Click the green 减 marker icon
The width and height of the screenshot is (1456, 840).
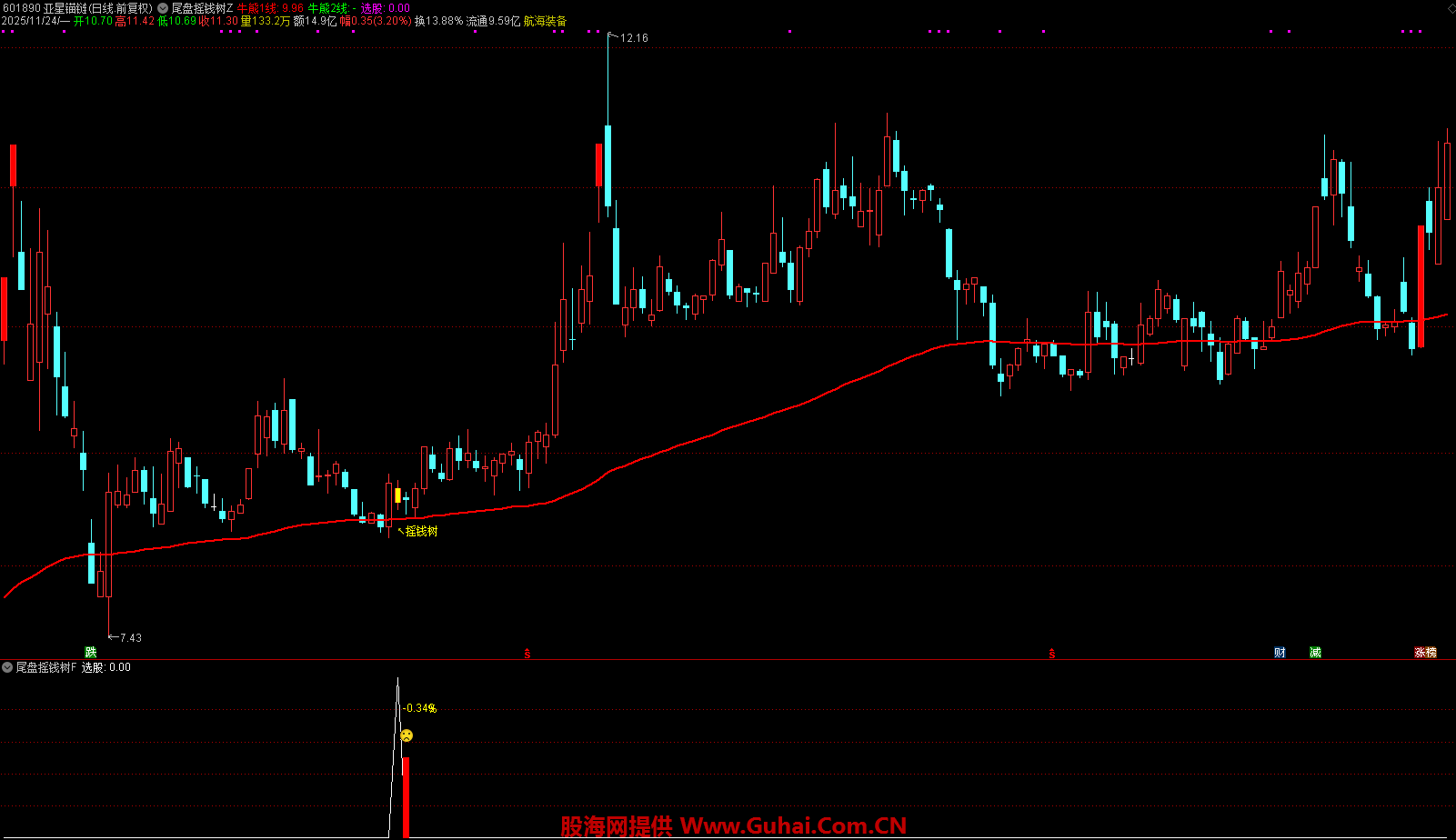pyautogui.click(x=1315, y=652)
